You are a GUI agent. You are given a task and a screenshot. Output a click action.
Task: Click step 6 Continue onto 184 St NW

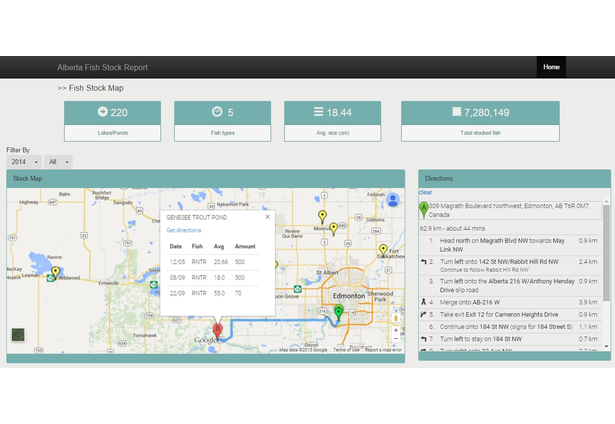pos(511,326)
